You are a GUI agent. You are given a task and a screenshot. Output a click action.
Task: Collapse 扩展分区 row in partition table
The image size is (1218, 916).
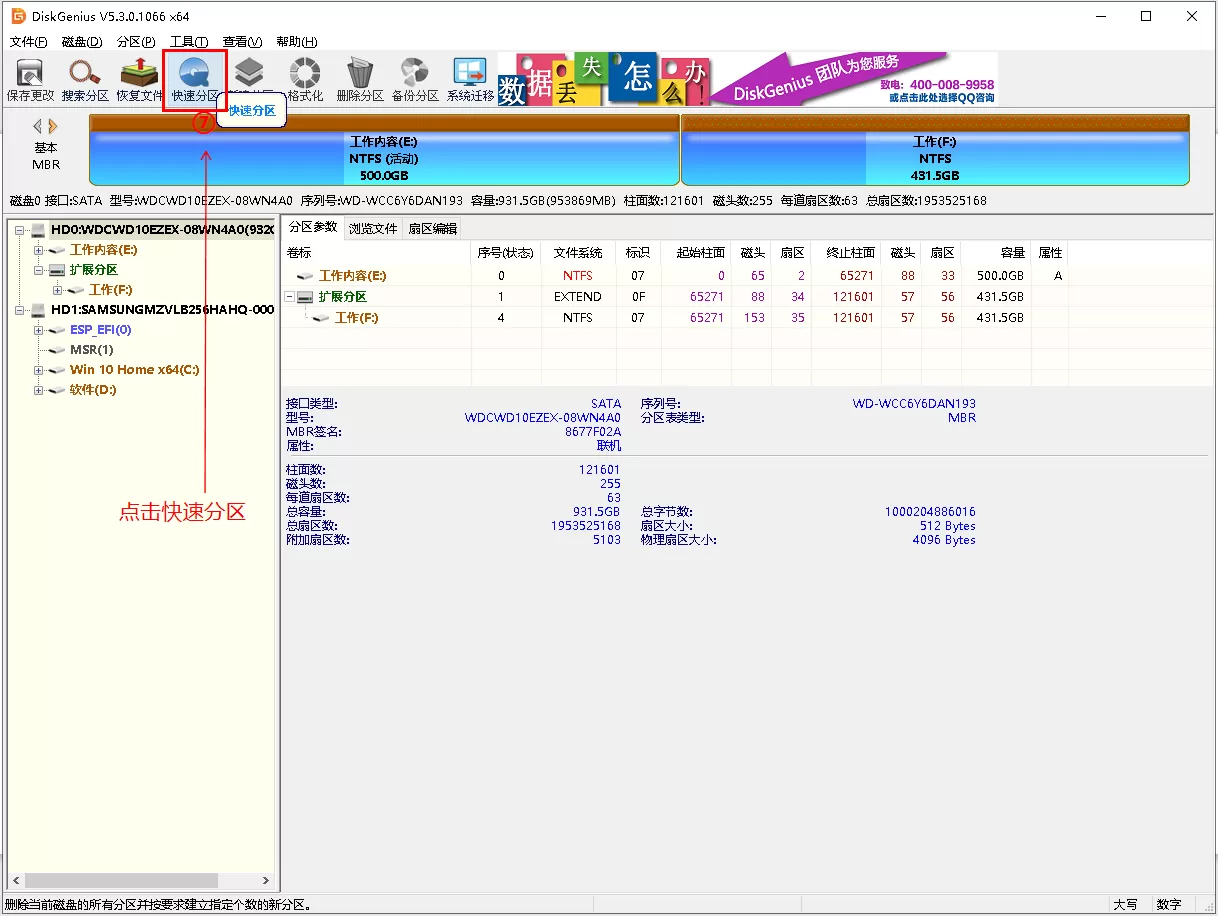click(x=290, y=297)
